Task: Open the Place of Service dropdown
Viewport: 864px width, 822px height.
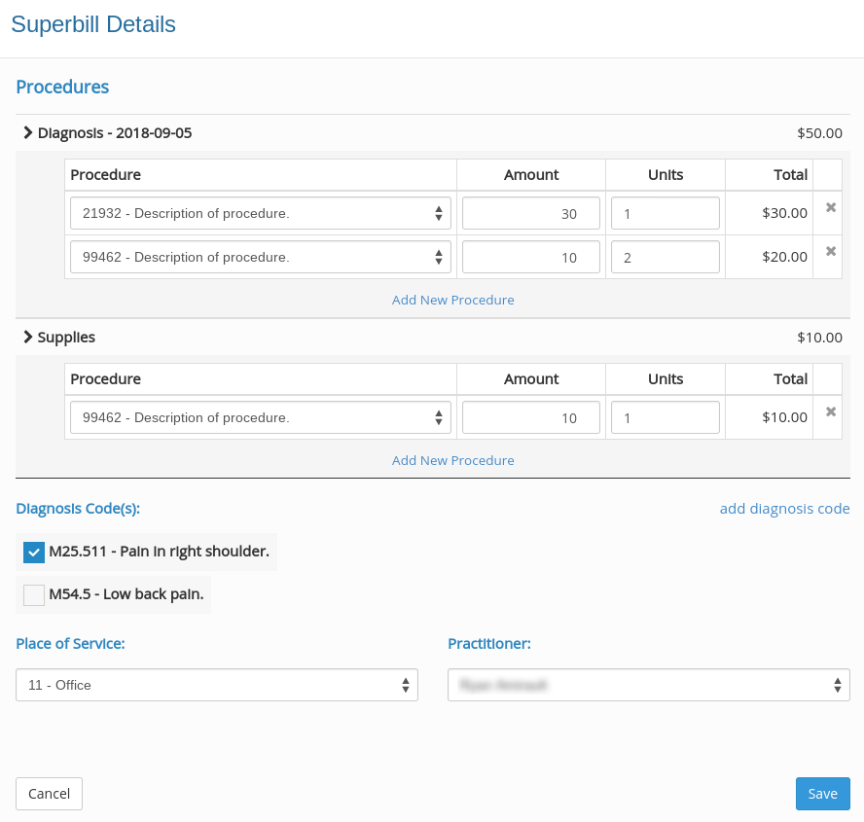Action: click(x=216, y=685)
